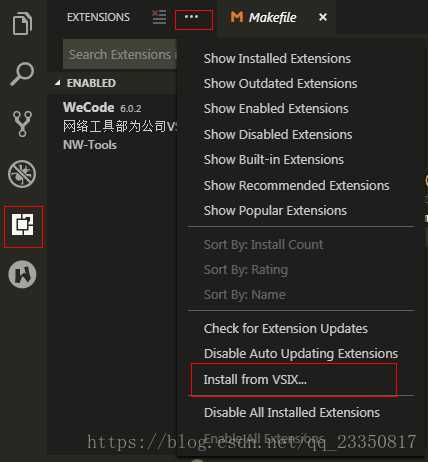This screenshot has height=462, width=428.
Task: Select the Extensions activity bar icon
Action: (22, 225)
